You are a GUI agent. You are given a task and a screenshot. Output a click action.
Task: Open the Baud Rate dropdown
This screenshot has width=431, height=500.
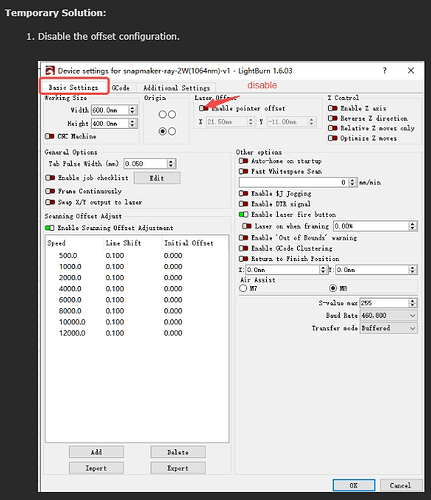(388, 315)
